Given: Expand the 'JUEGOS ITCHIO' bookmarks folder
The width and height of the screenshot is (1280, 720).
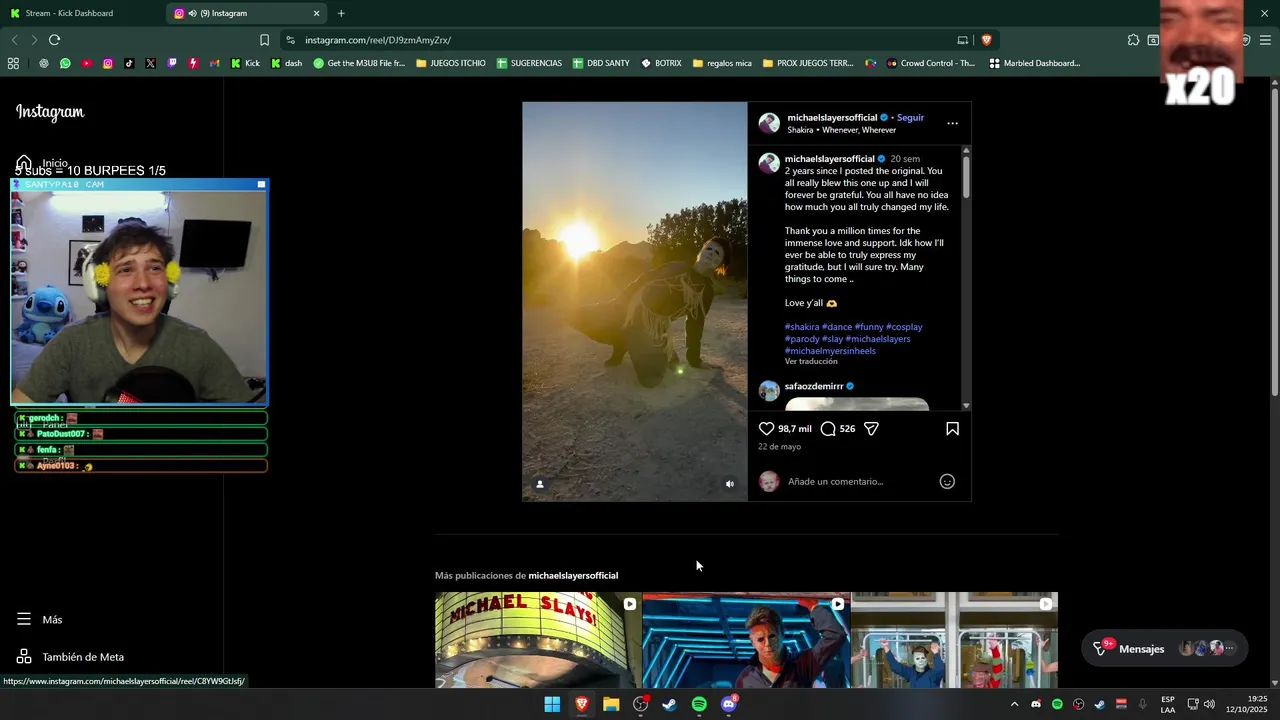Looking at the screenshot, I should coord(450,63).
